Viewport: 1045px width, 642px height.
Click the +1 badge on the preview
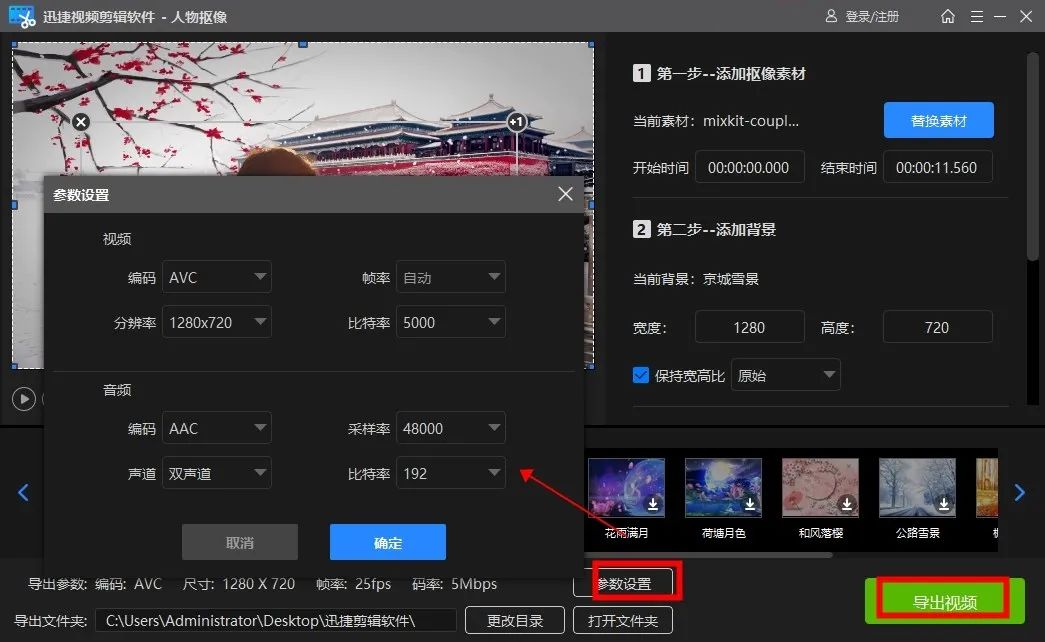[x=517, y=121]
